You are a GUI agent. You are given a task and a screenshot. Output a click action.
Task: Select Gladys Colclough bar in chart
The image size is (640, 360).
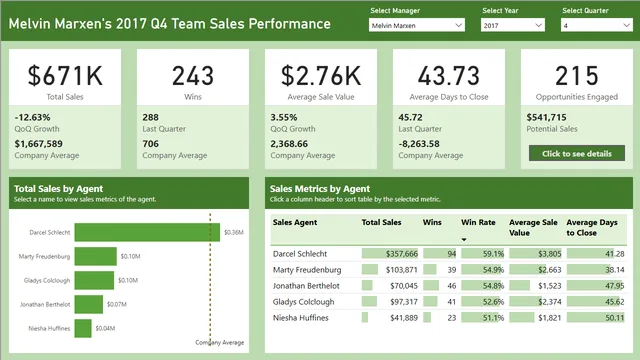click(94, 280)
